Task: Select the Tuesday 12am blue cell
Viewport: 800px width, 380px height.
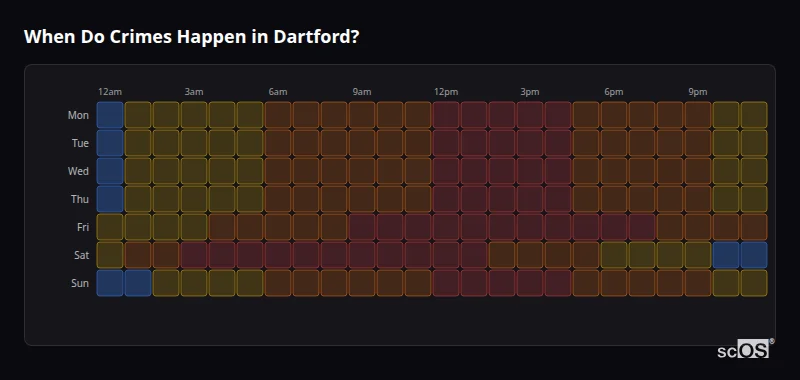Action: 110,143
